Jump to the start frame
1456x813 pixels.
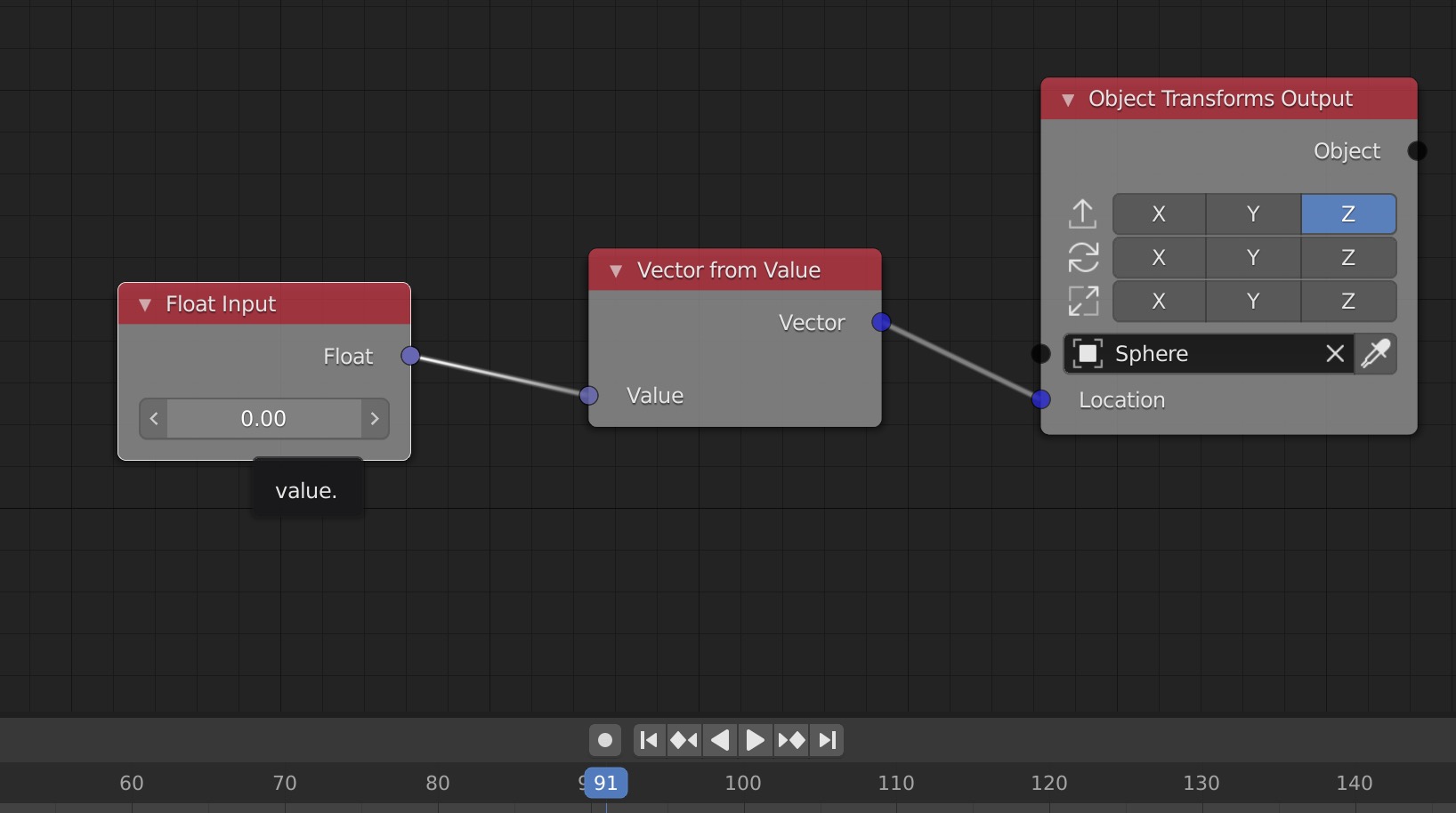pyautogui.click(x=649, y=740)
